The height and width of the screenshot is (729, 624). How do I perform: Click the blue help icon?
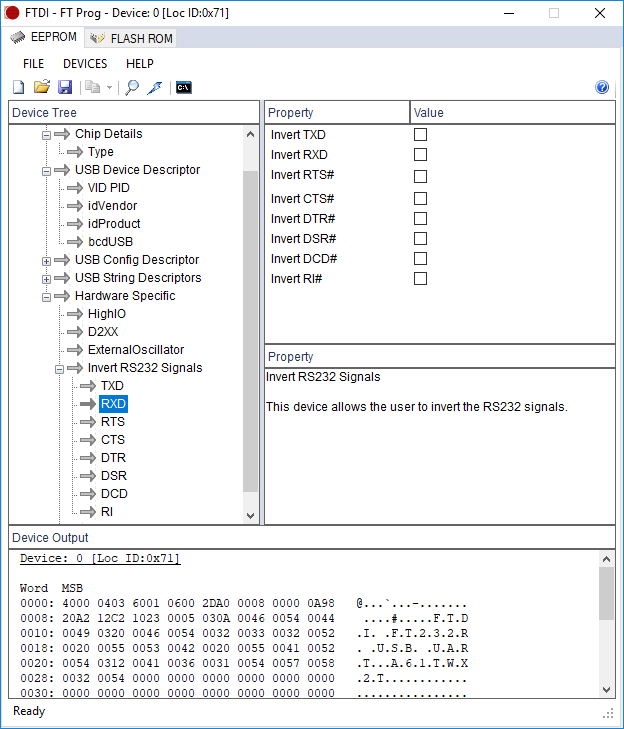[x=602, y=87]
